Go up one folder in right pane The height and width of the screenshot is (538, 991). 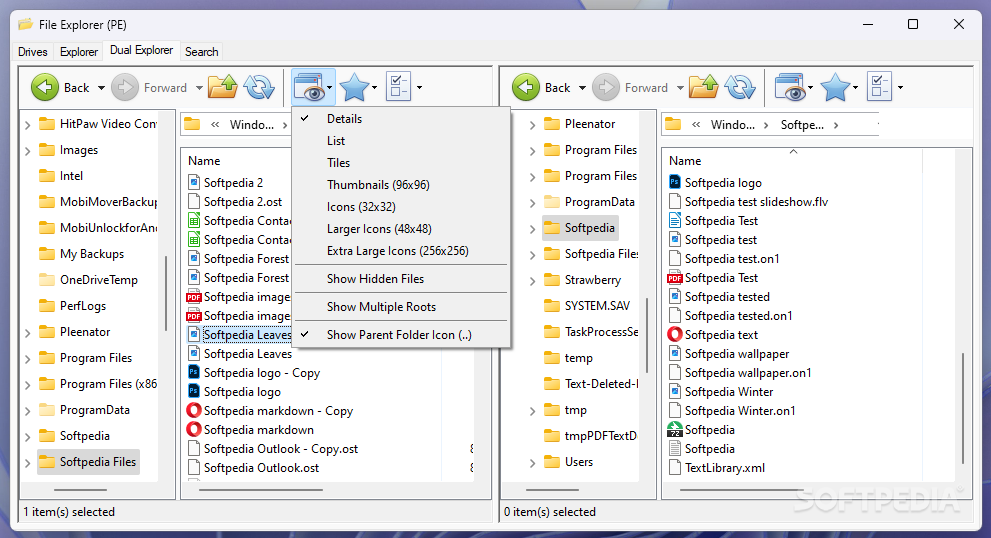pyautogui.click(x=703, y=87)
